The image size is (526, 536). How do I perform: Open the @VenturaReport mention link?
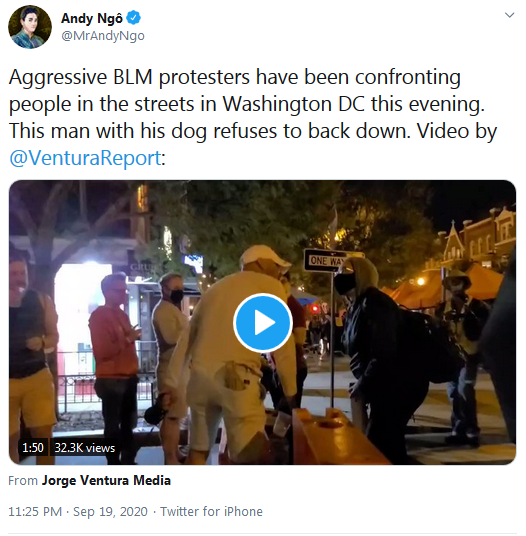(85, 158)
